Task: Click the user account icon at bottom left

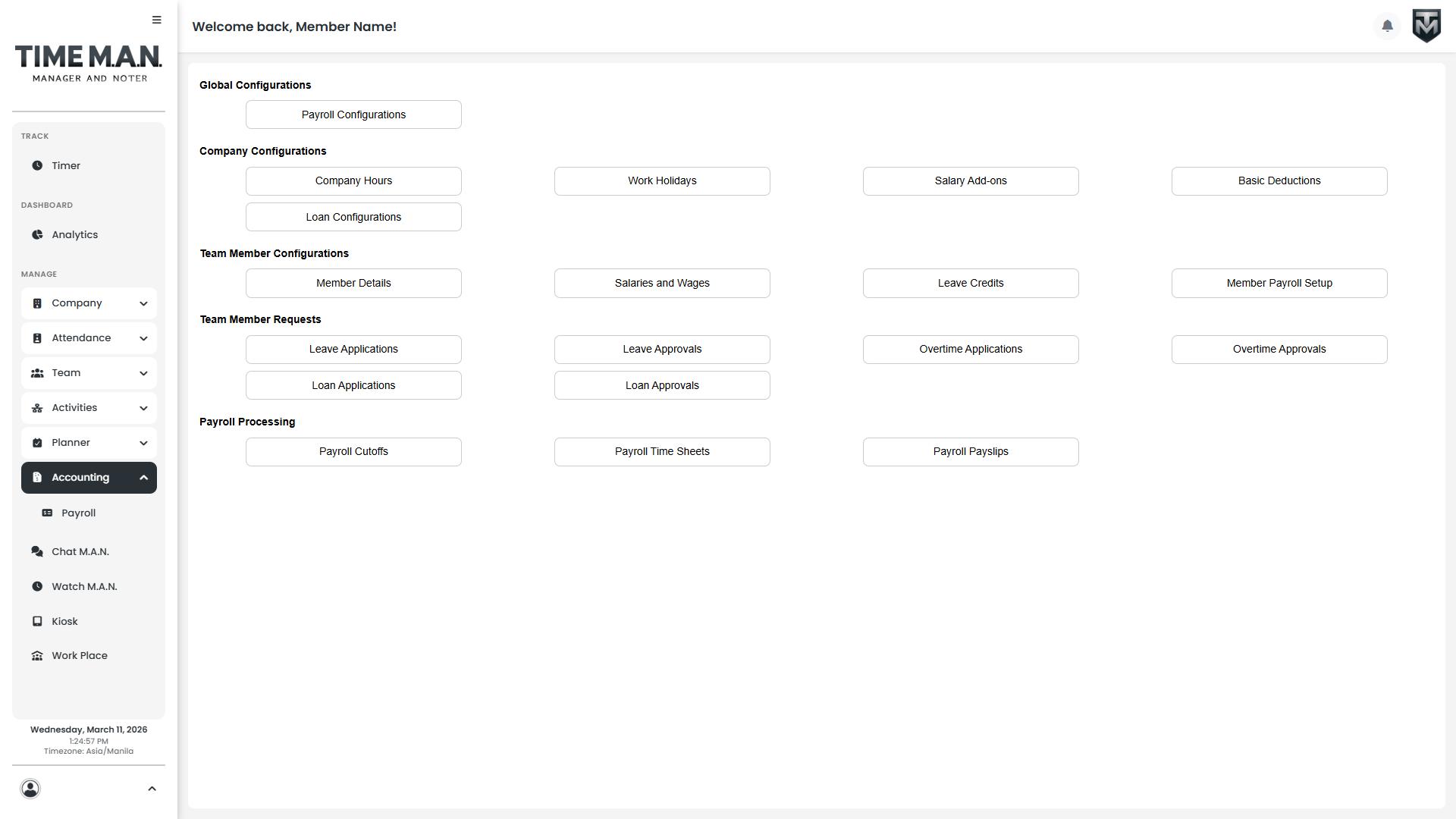Action: 30,789
